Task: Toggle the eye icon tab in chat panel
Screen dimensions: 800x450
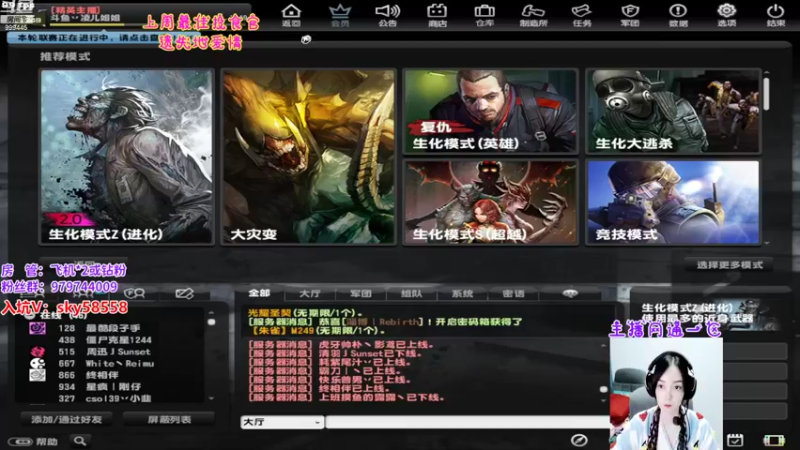Action: pyautogui.click(x=570, y=293)
